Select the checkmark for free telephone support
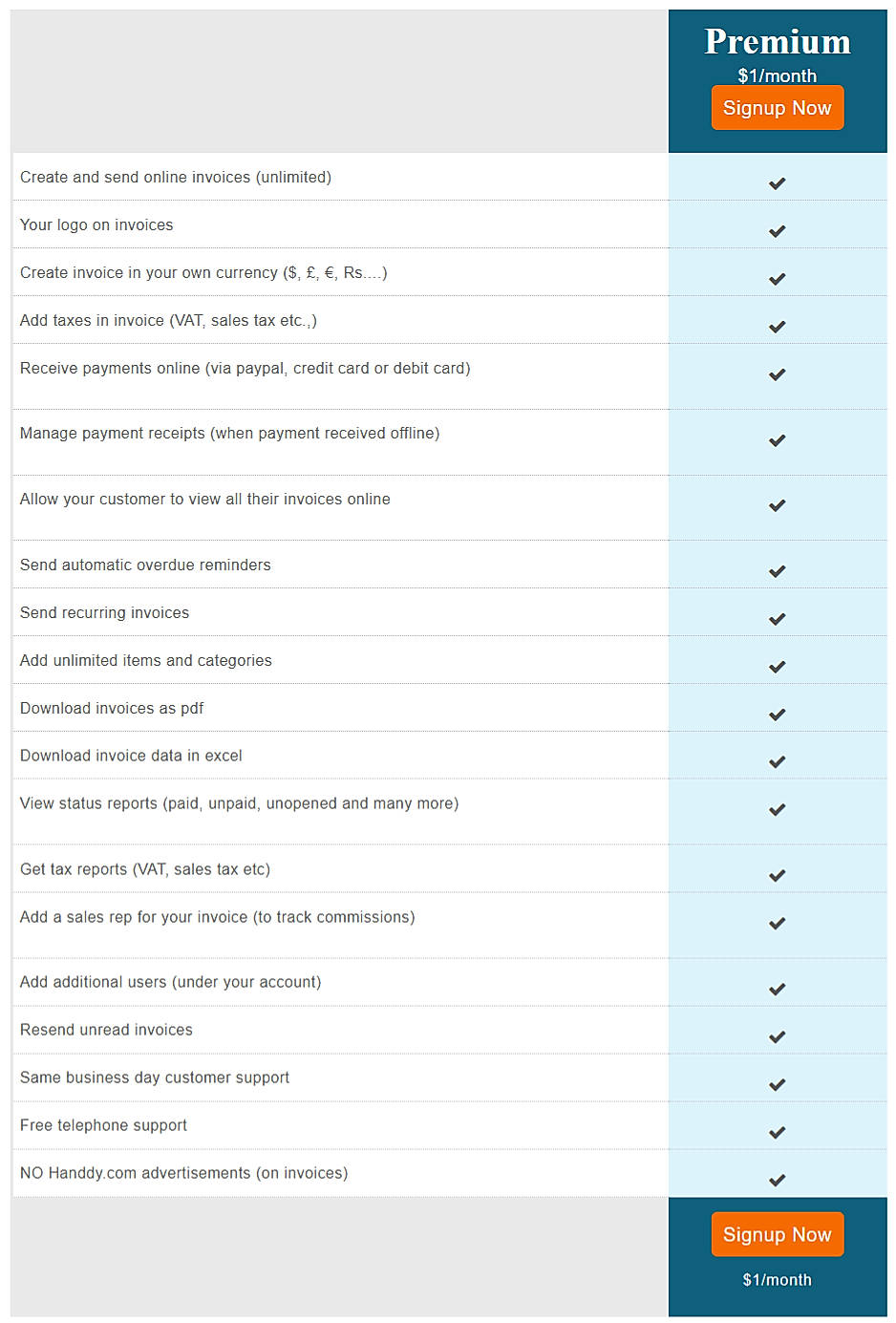This screenshot has width=896, height=1323. [x=777, y=1131]
